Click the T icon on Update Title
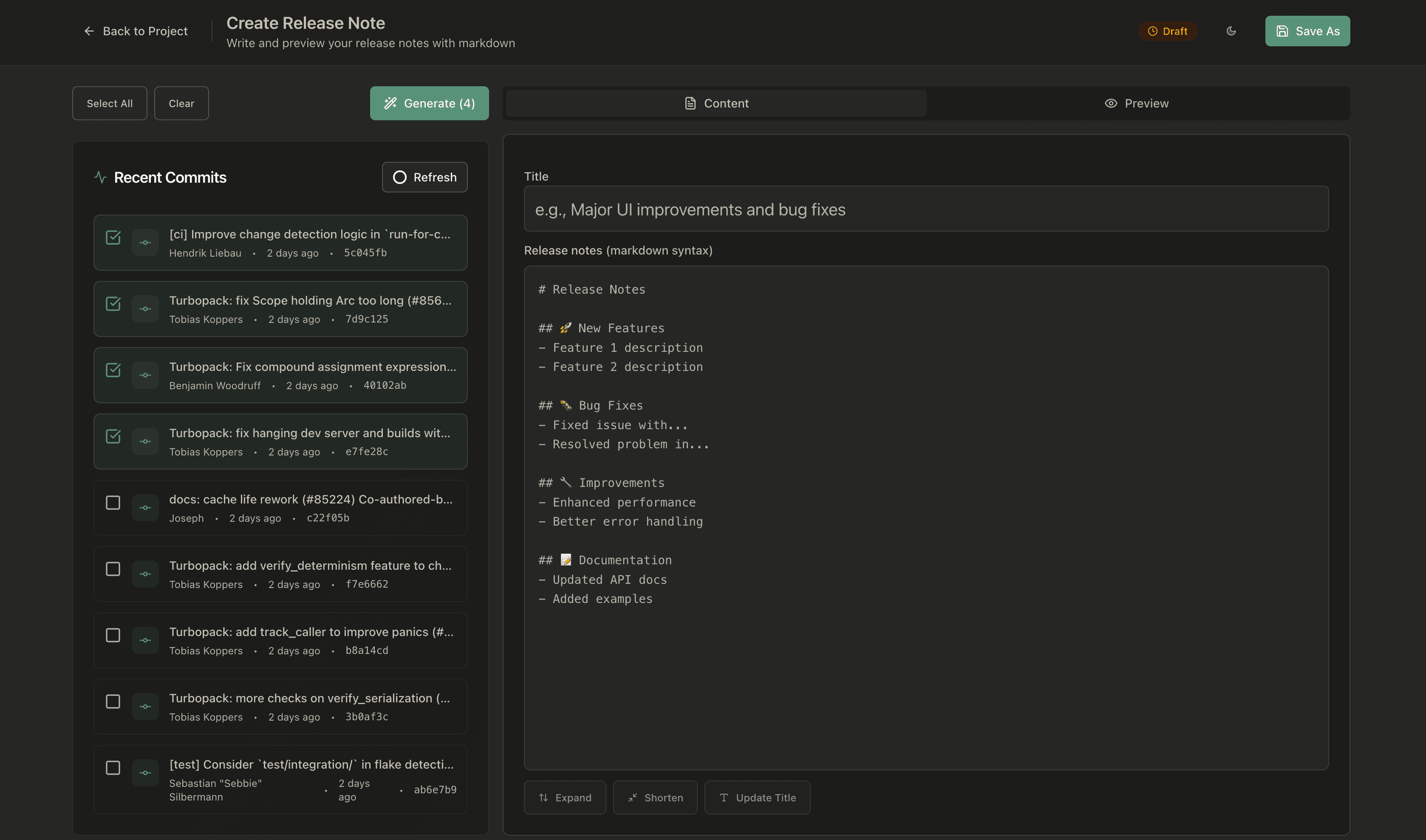Screen dimensions: 1426x840 click(x=724, y=797)
